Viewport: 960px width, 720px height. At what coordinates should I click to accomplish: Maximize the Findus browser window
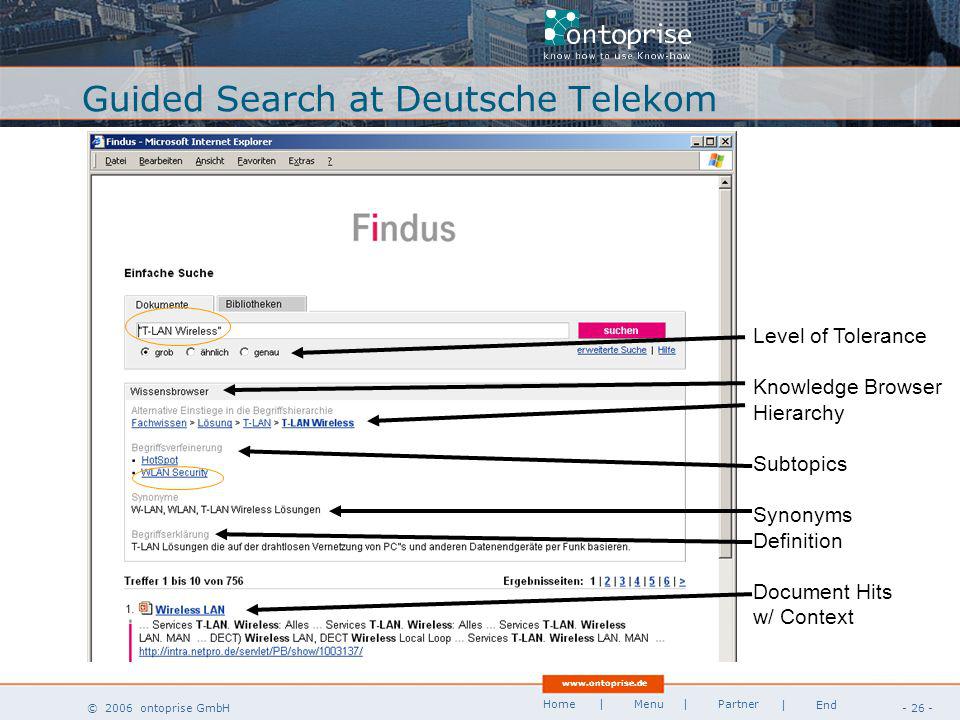click(x=710, y=141)
